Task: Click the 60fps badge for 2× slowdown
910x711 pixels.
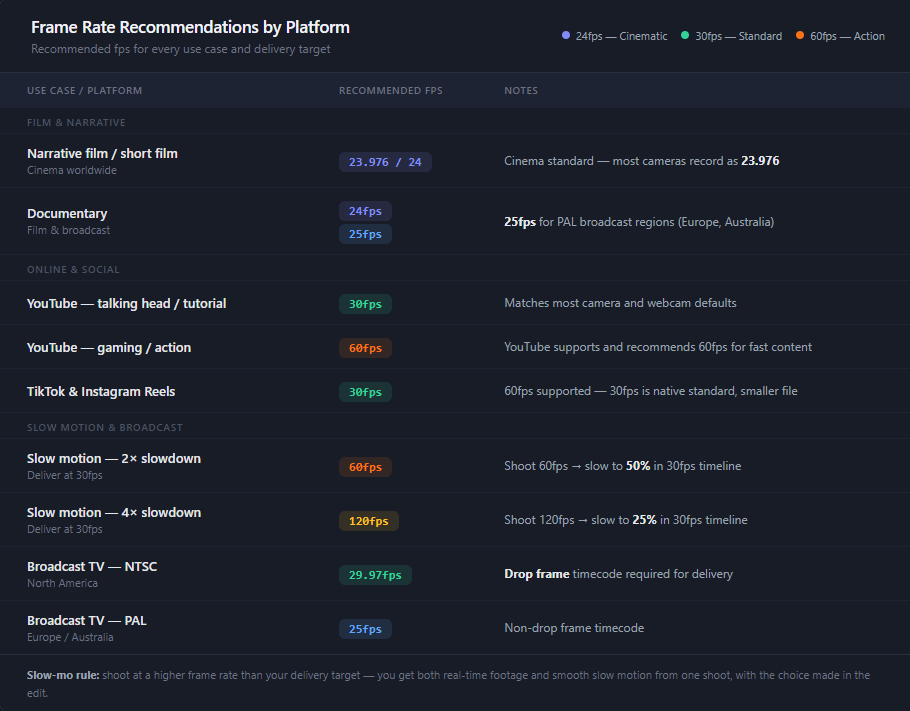Action: (365, 467)
